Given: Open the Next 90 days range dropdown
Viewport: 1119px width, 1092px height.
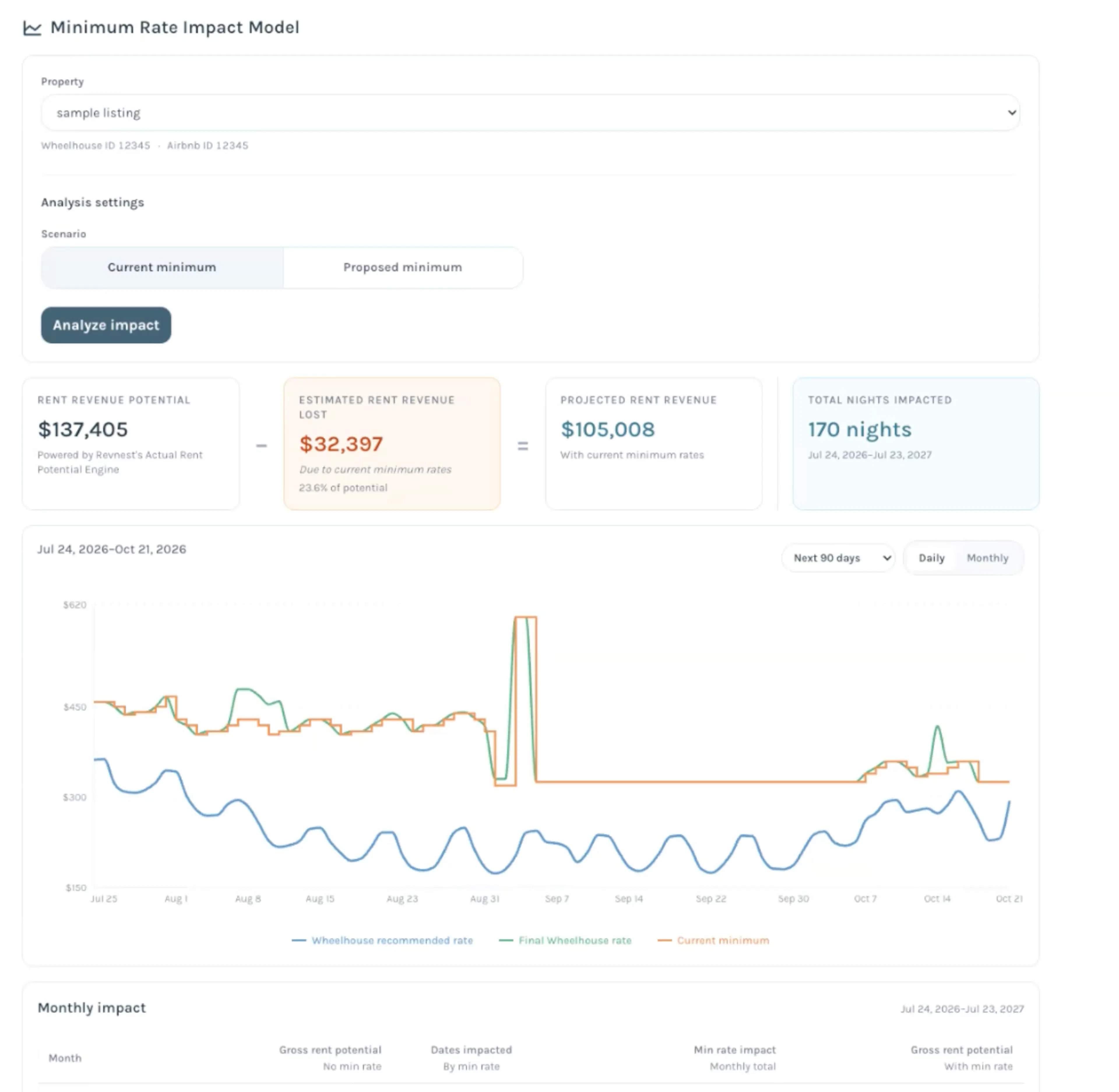Looking at the screenshot, I should click(x=838, y=558).
